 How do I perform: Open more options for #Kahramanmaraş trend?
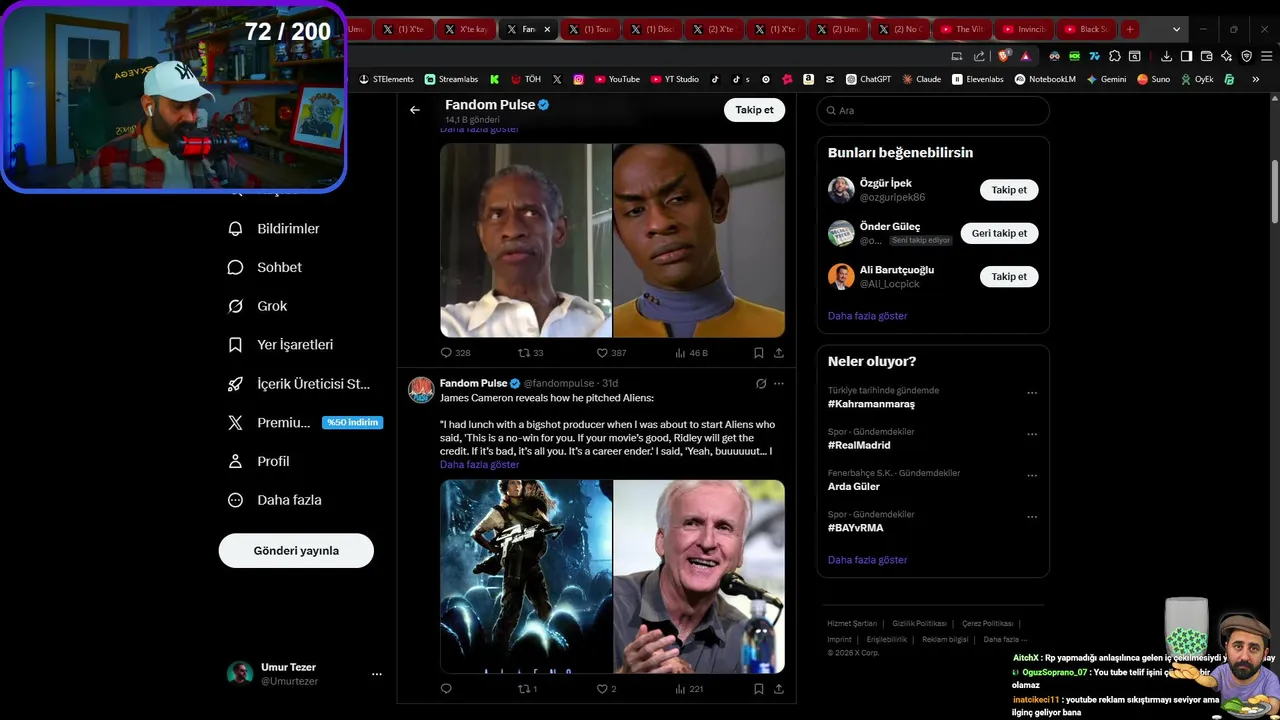pyautogui.click(x=1032, y=393)
